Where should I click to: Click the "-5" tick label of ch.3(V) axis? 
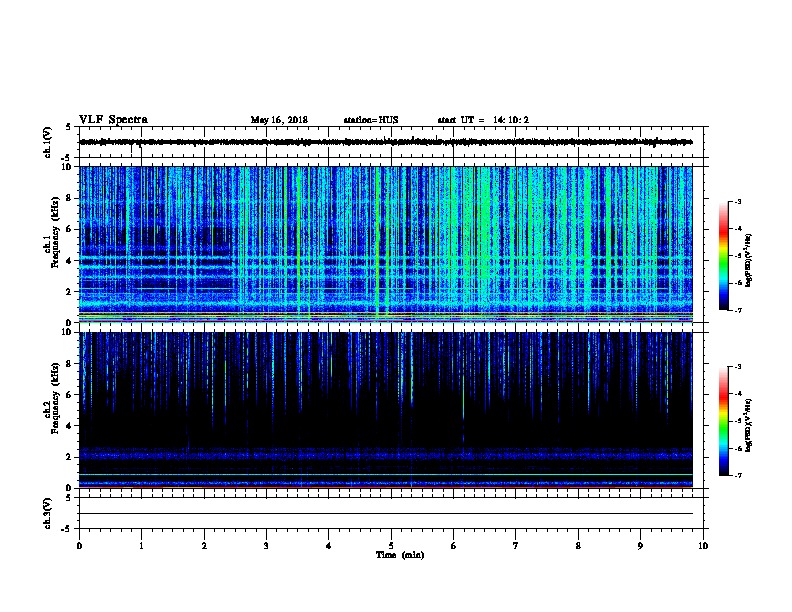point(67,529)
